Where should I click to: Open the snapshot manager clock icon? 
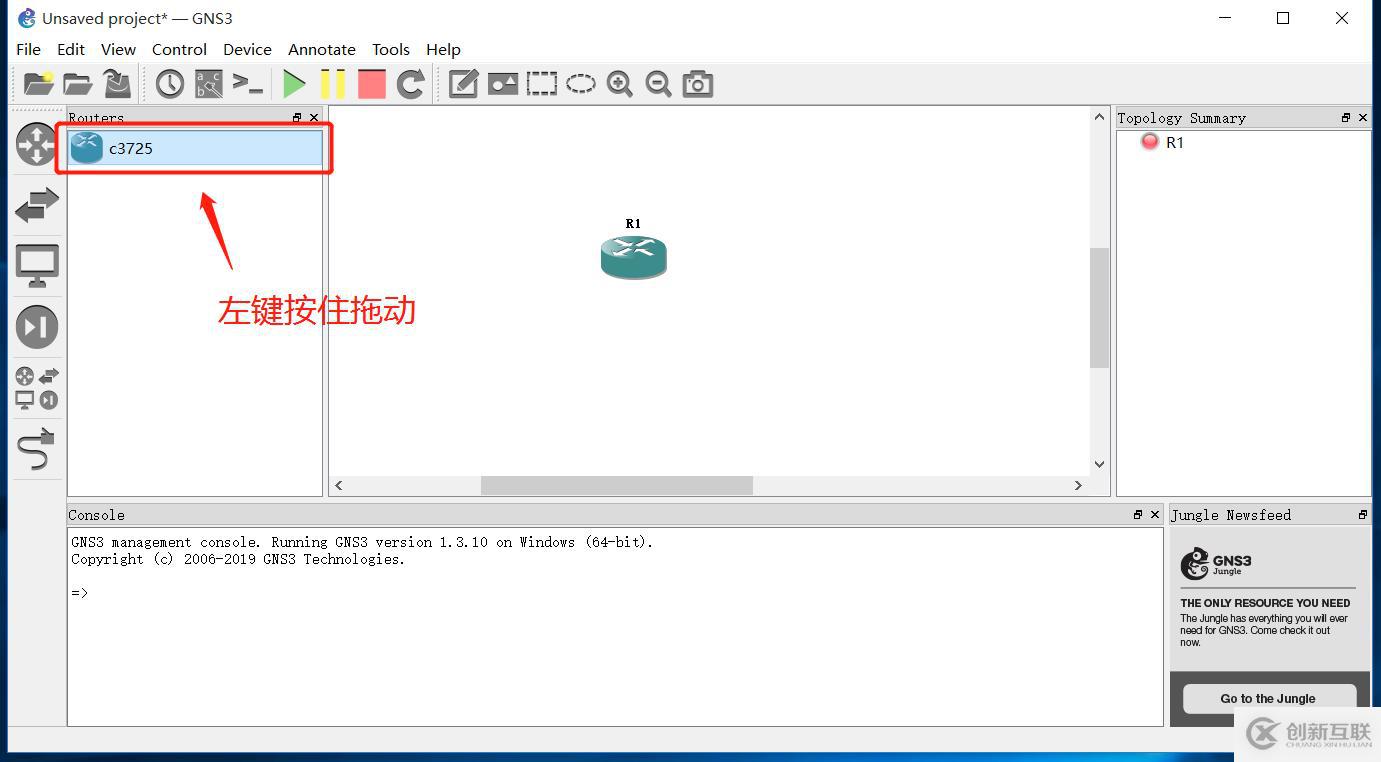[169, 84]
